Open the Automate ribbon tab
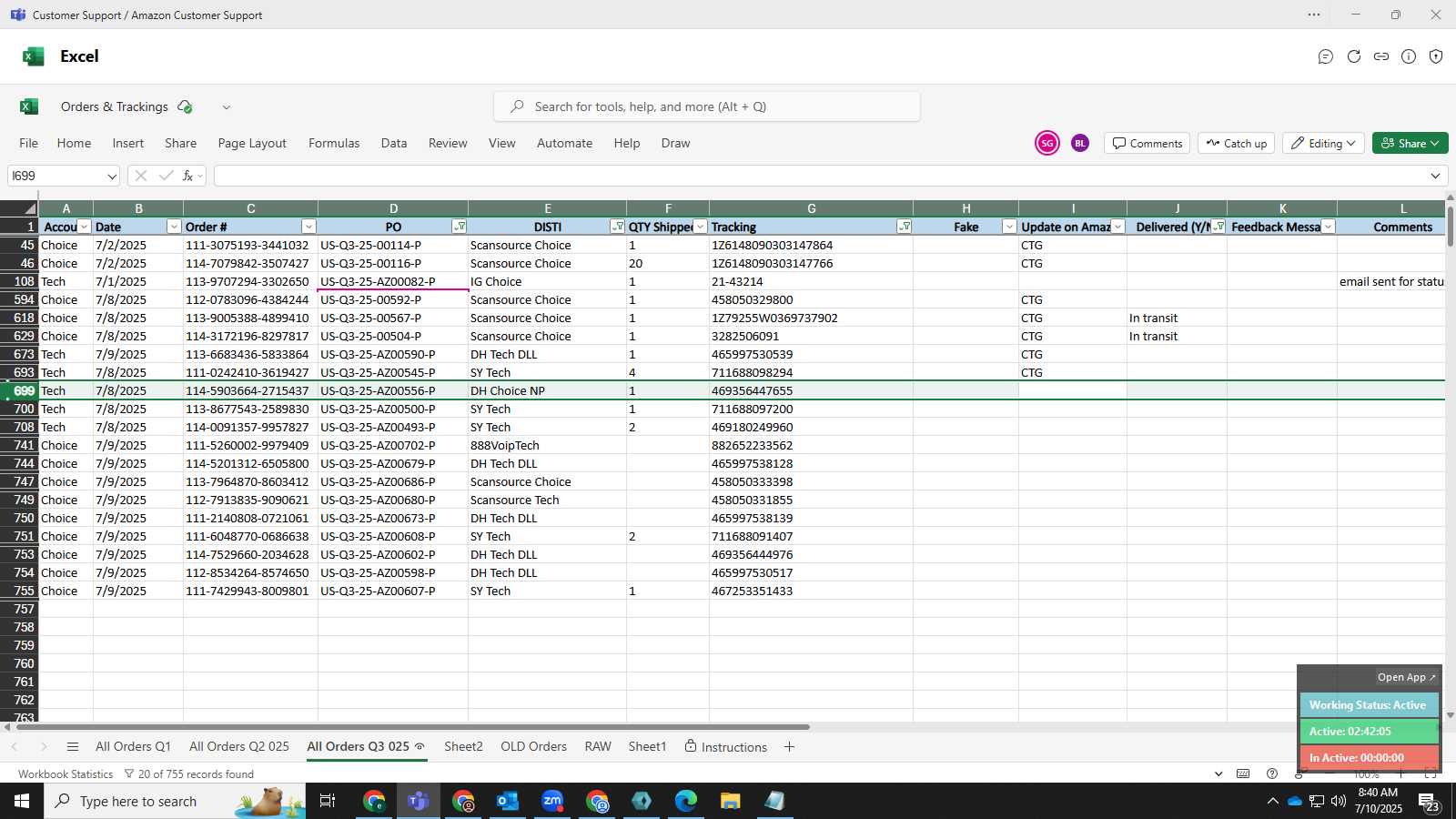The width and height of the screenshot is (1456, 819). coord(564,143)
